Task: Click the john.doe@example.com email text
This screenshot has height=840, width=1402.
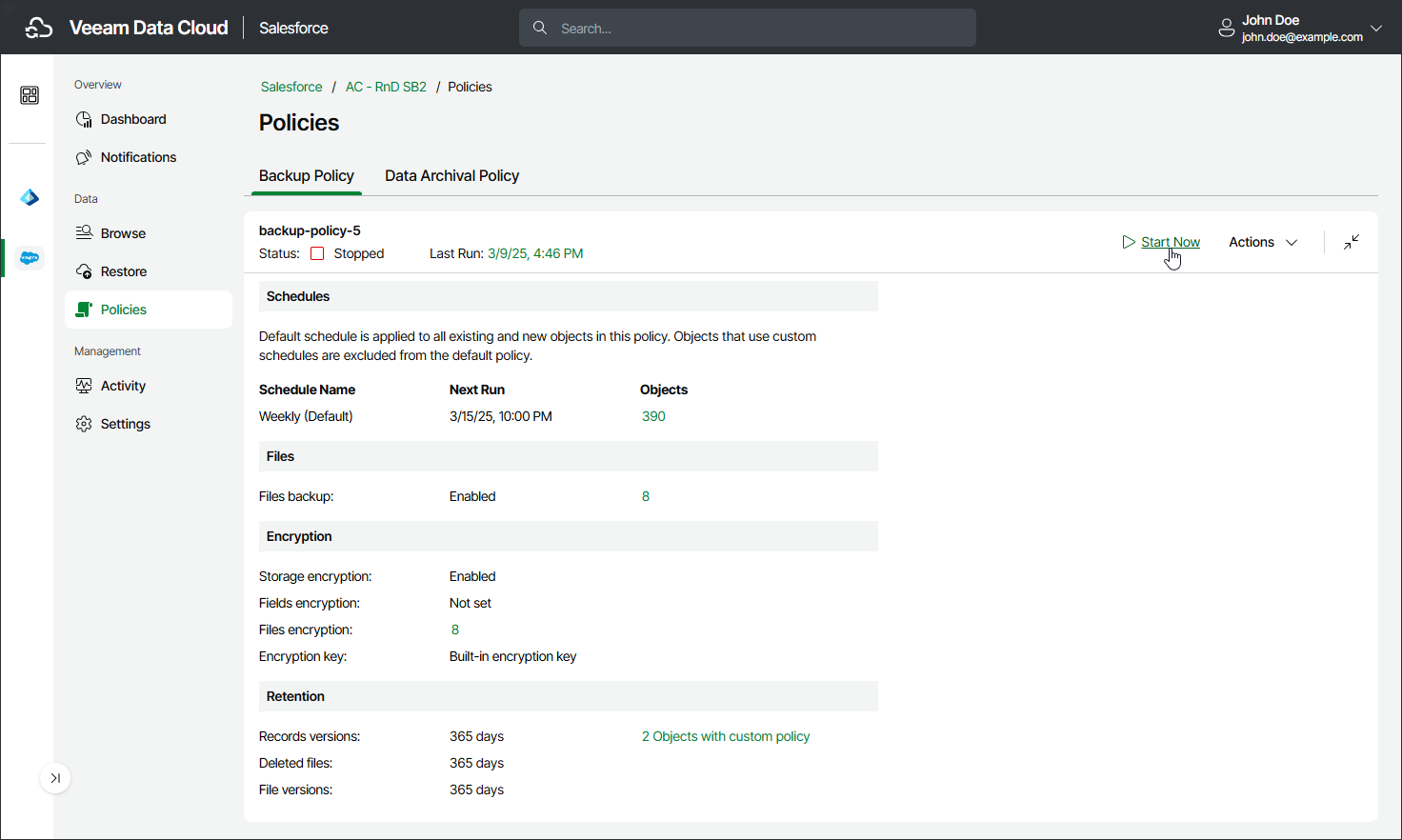Action: [1302, 37]
